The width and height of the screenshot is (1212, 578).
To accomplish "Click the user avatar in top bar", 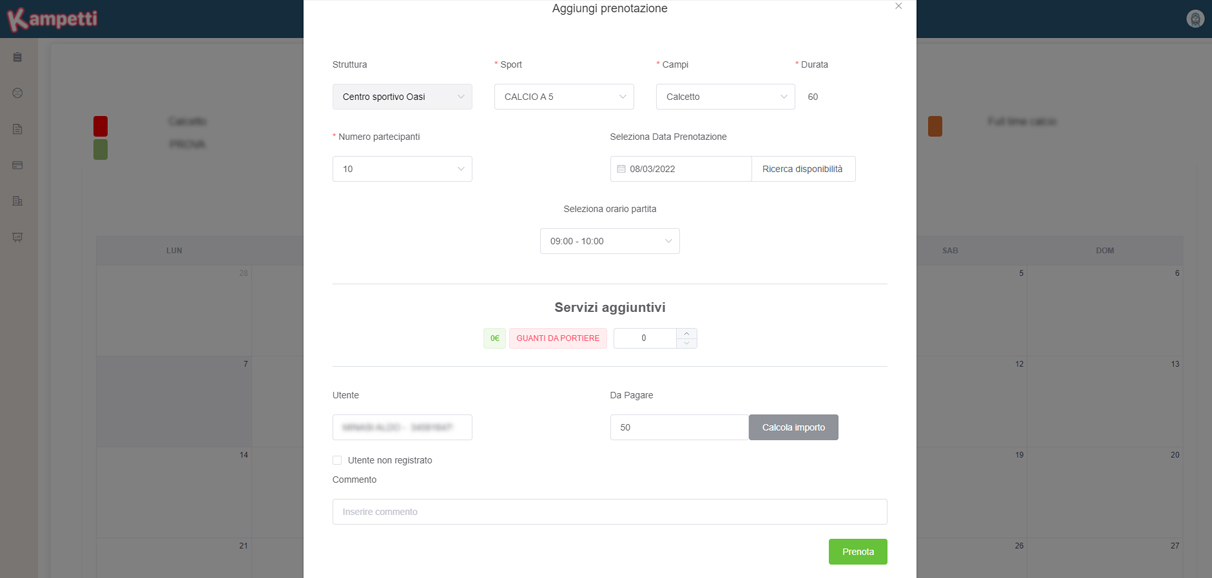I will pyautogui.click(x=1194, y=19).
